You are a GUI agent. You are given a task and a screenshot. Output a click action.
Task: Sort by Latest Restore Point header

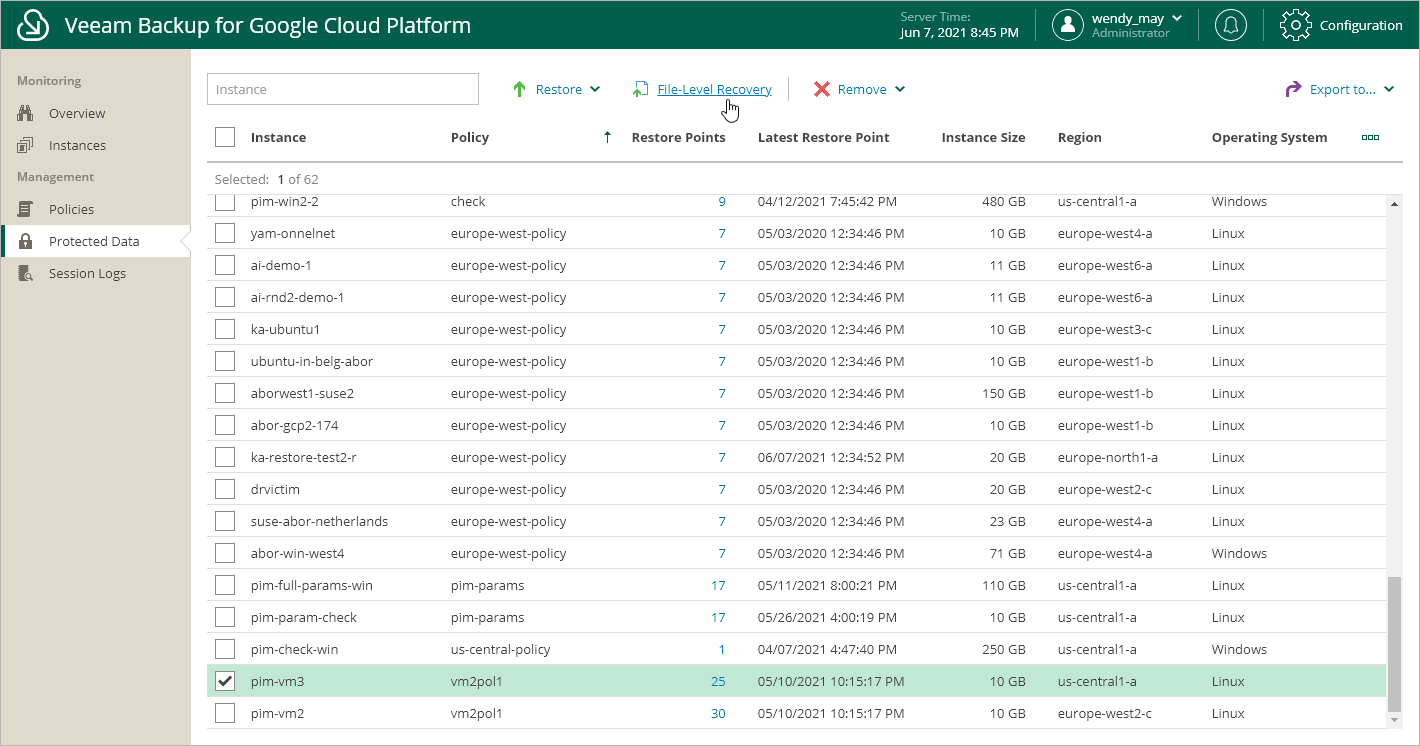[823, 137]
